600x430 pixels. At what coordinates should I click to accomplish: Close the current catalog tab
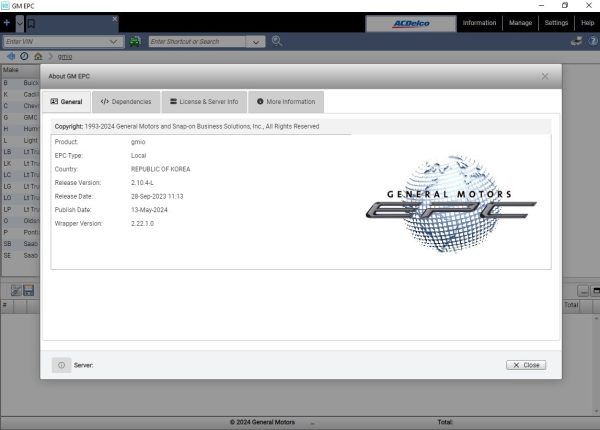115,19
